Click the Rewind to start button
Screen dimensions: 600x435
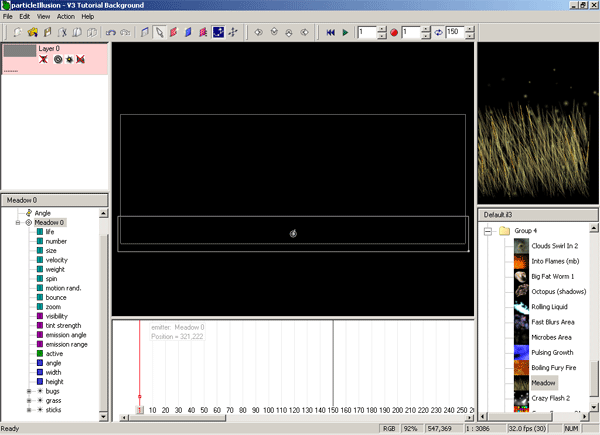tap(331, 33)
